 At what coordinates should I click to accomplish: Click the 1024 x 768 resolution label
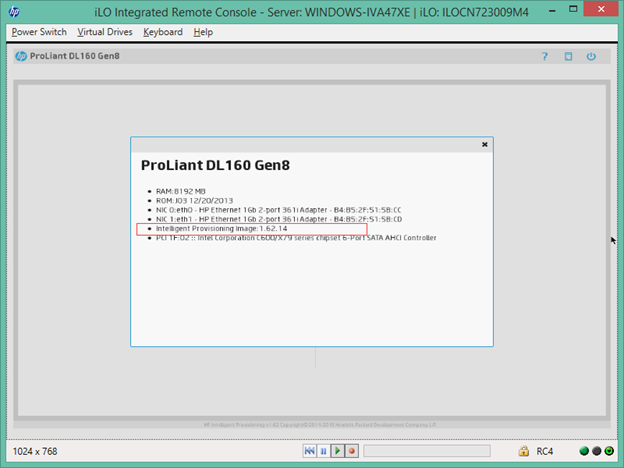(35, 451)
